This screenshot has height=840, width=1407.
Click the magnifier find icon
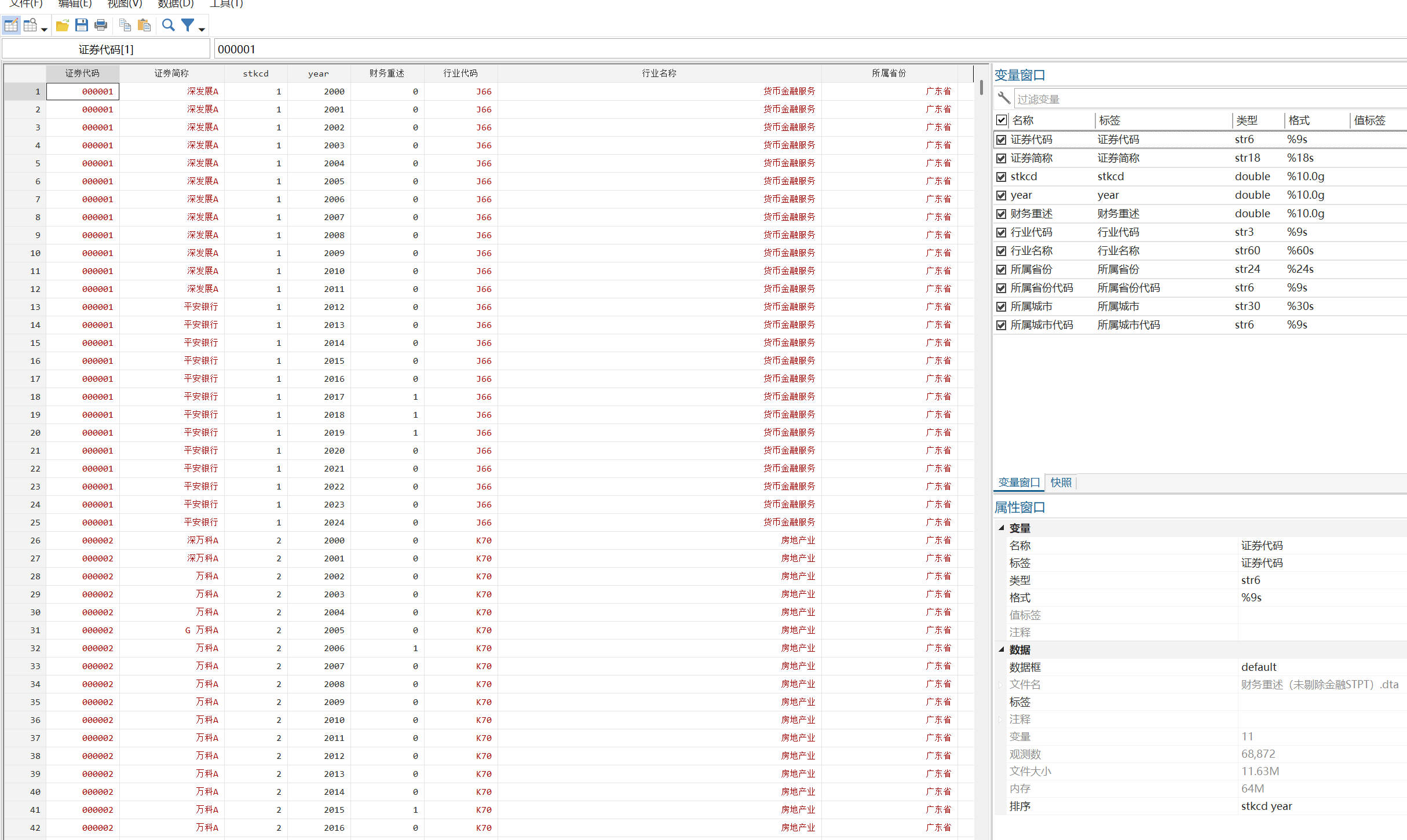point(168,25)
